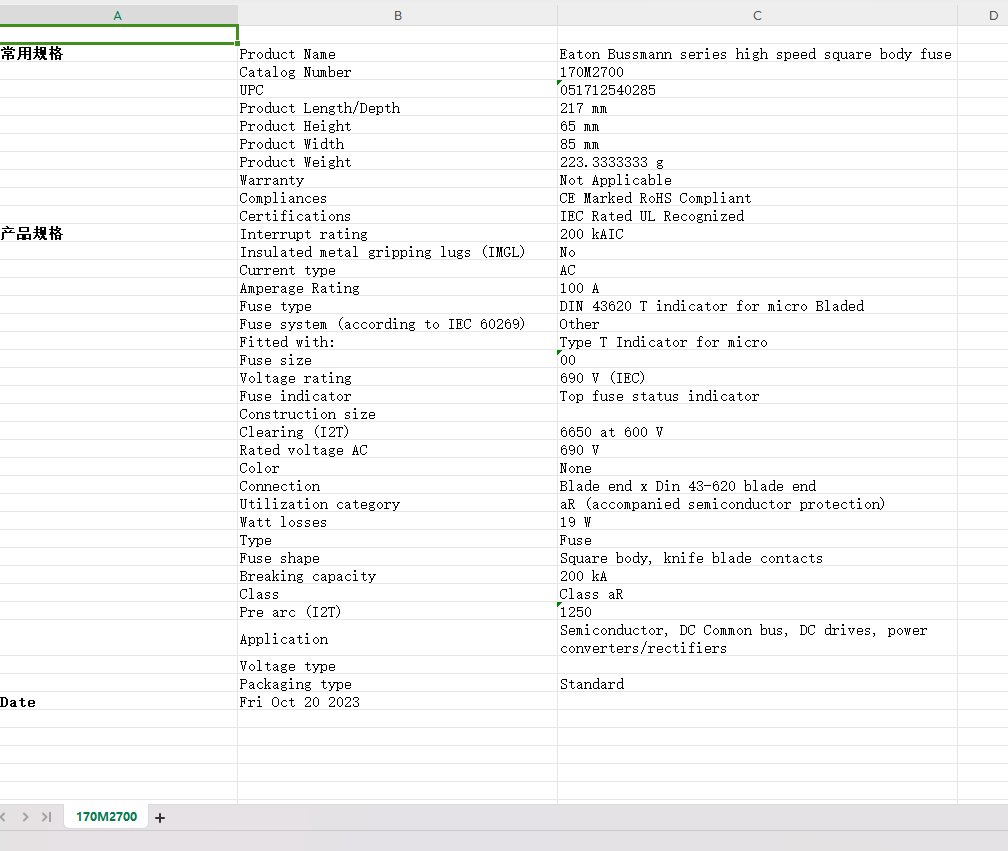1008x851 pixels.
Task: Select the '100 A' cell
Action: point(757,287)
